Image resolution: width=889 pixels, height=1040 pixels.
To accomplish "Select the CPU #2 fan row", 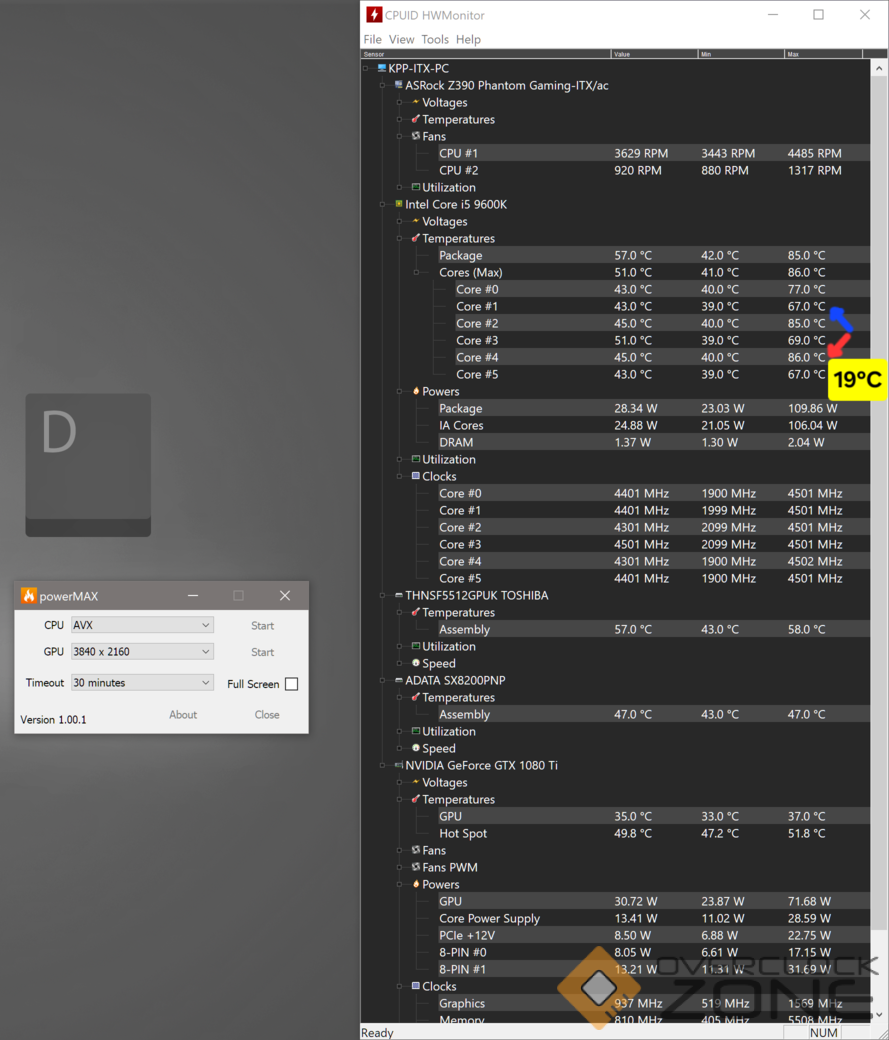I will 653,170.
